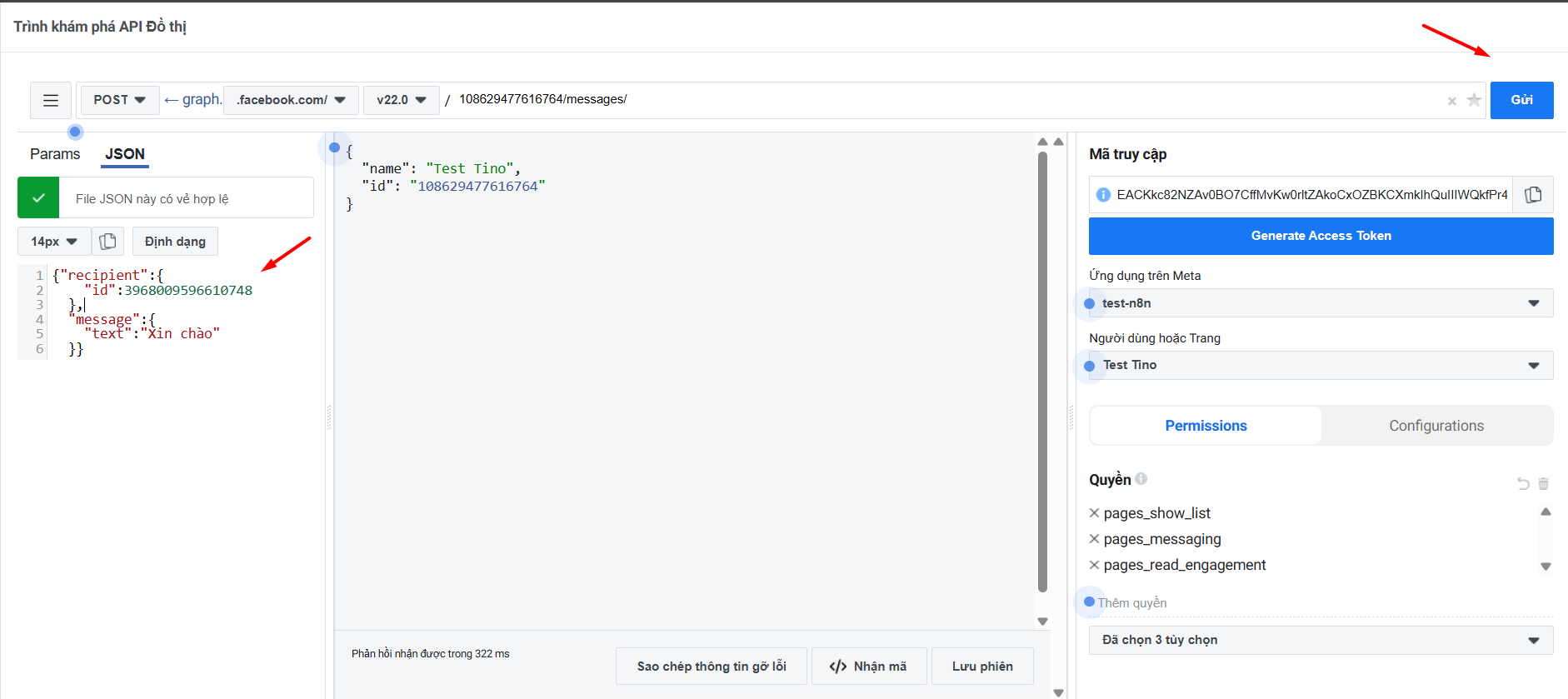This screenshot has height=699, width=1568.
Task: Select the Permissions tab
Action: [1206, 426]
